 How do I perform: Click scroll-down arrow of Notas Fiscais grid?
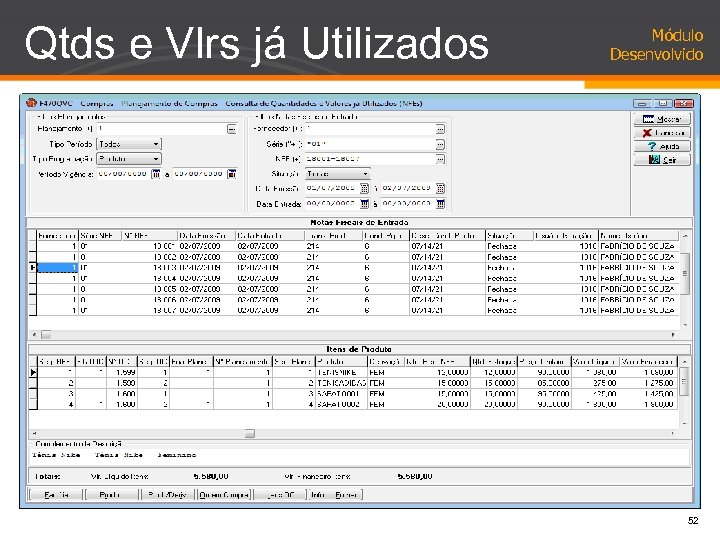tap(685, 325)
